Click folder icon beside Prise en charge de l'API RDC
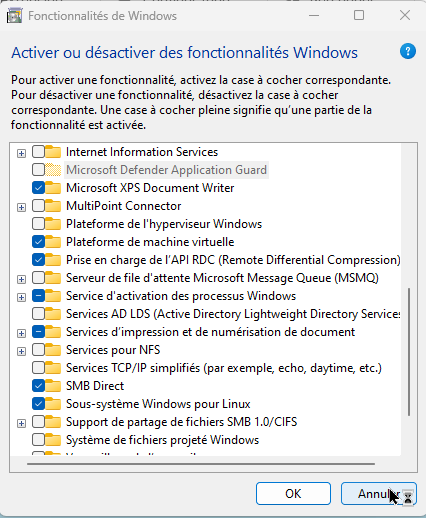This screenshot has width=426, height=518. coord(53,260)
